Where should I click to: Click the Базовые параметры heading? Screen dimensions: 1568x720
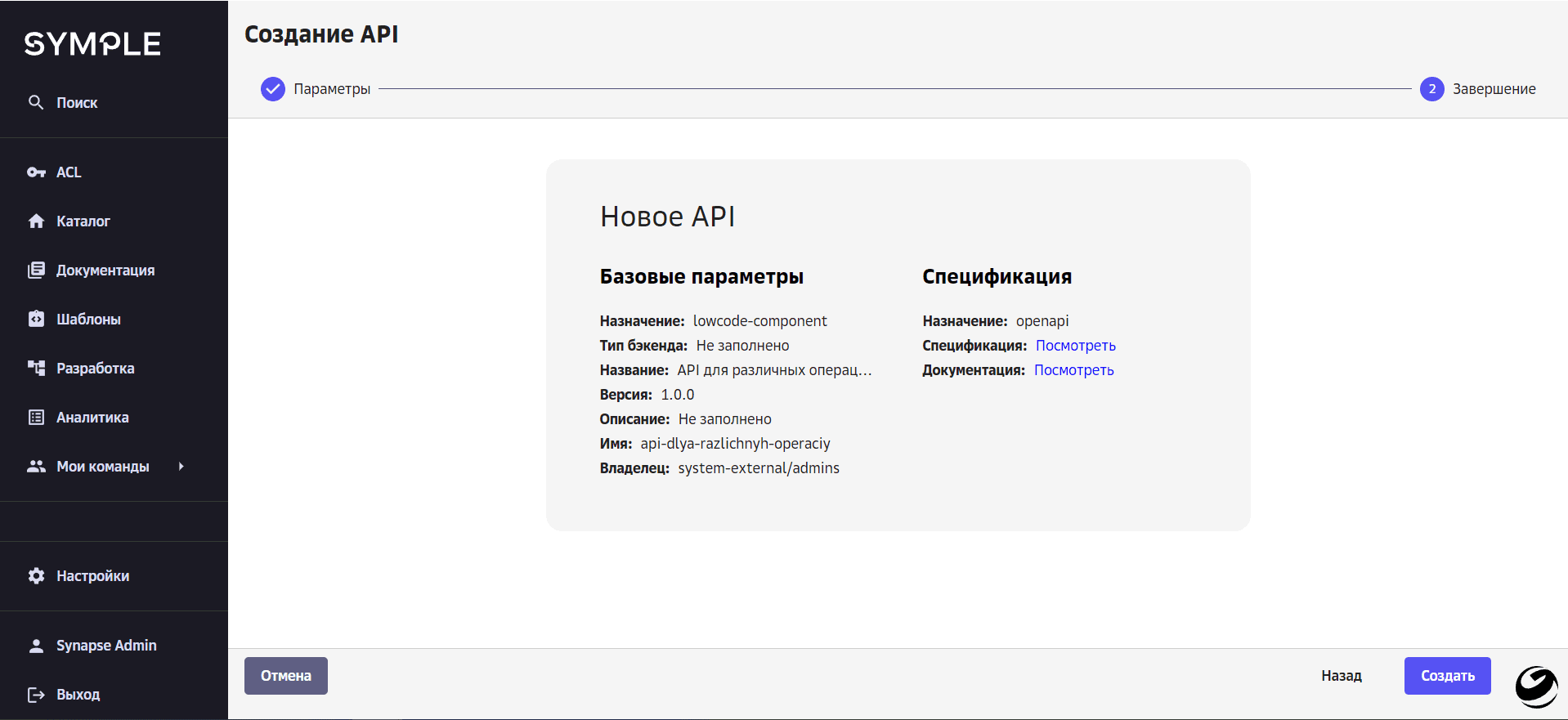(x=701, y=277)
